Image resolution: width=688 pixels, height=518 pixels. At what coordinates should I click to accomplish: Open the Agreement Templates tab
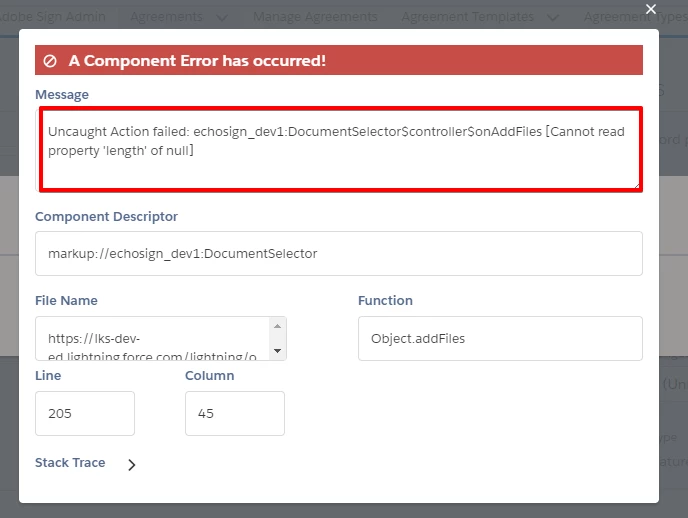pyautogui.click(x=467, y=17)
